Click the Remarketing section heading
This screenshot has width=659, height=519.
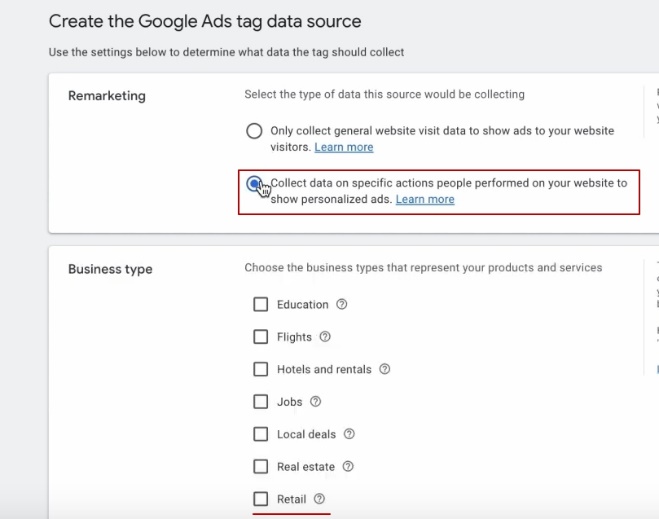coord(107,96)
